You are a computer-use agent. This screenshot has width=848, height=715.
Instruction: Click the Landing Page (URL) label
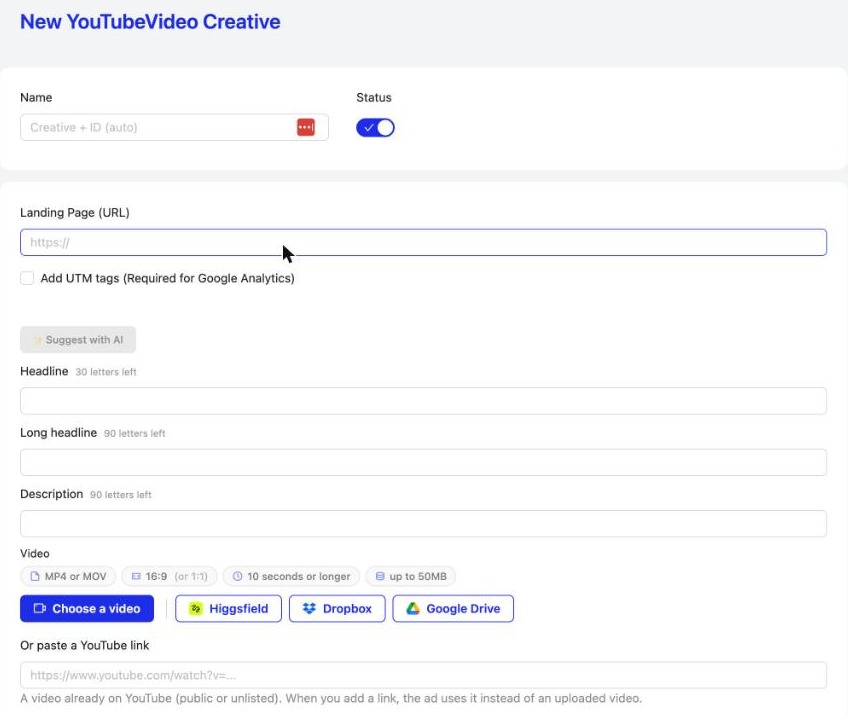click(75, 213)
